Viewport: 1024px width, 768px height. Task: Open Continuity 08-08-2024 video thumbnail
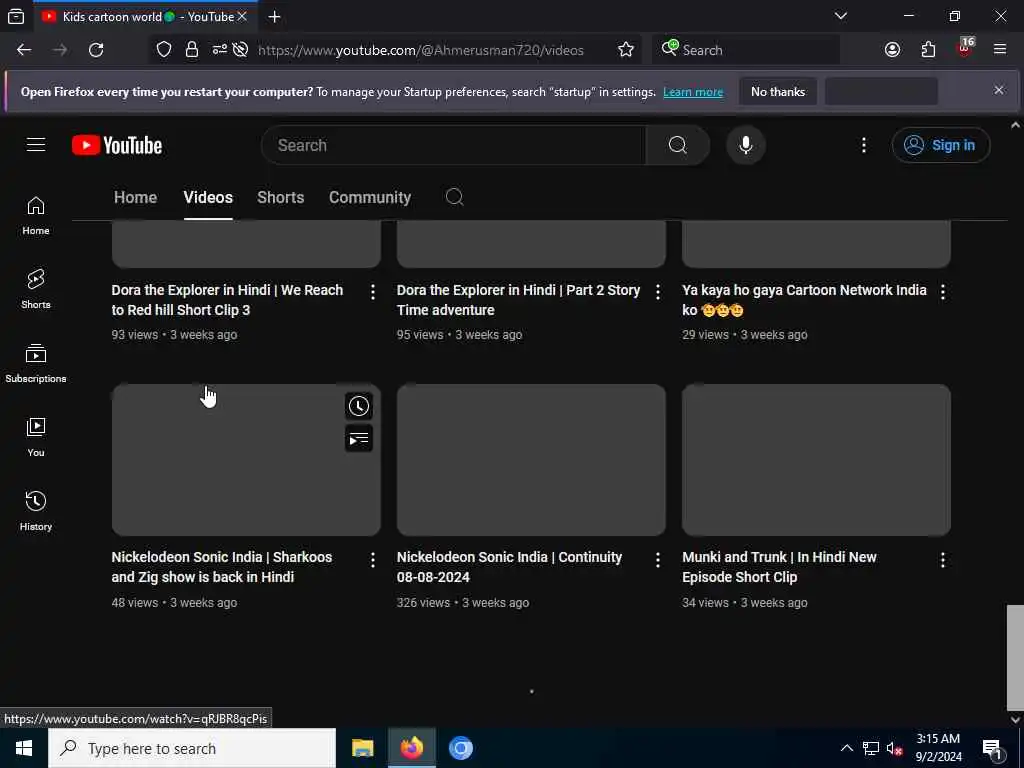coord(531,460)
